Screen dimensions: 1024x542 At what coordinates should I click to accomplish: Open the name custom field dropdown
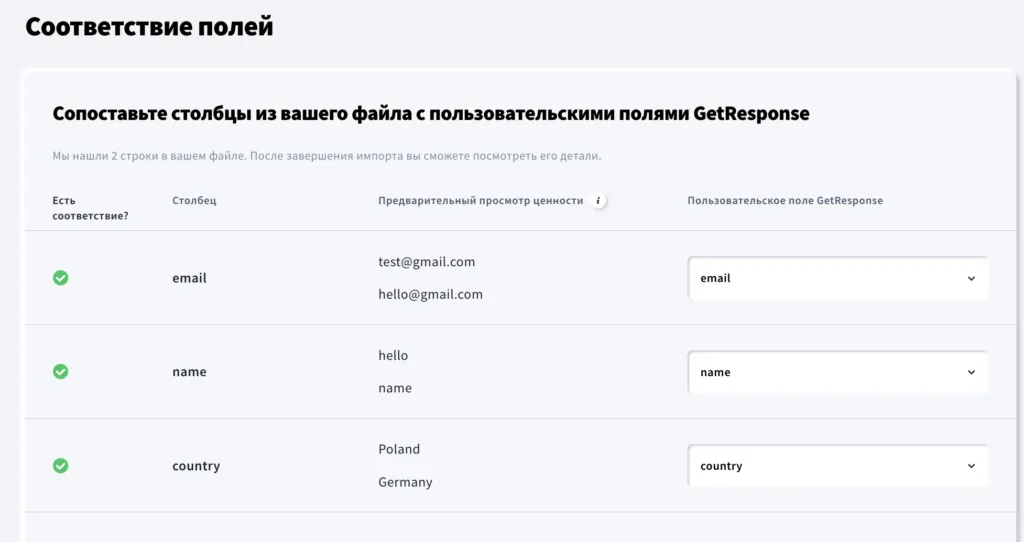point(837,372)
